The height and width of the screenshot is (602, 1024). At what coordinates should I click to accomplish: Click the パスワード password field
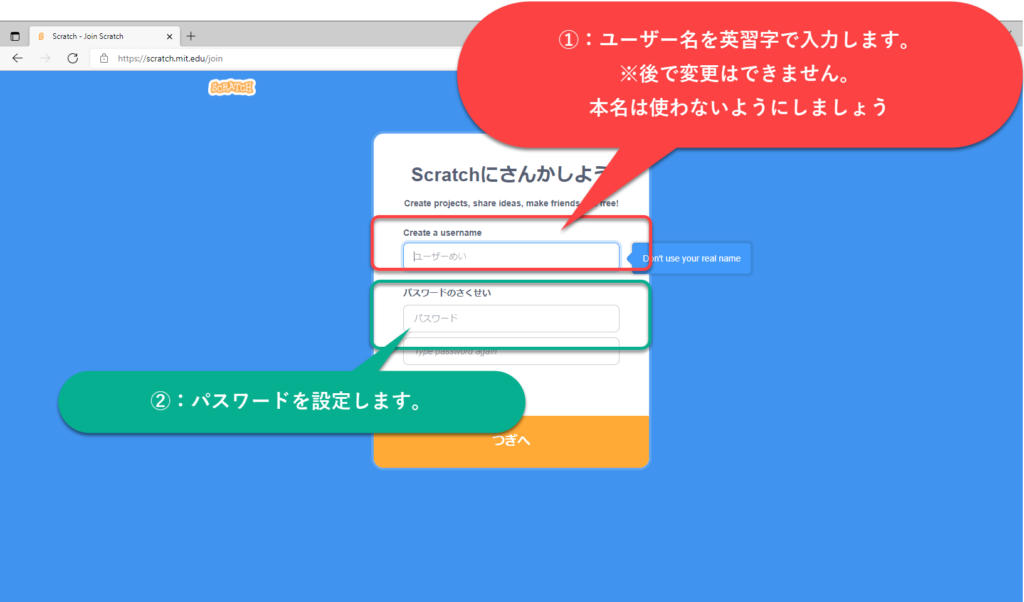511,318
